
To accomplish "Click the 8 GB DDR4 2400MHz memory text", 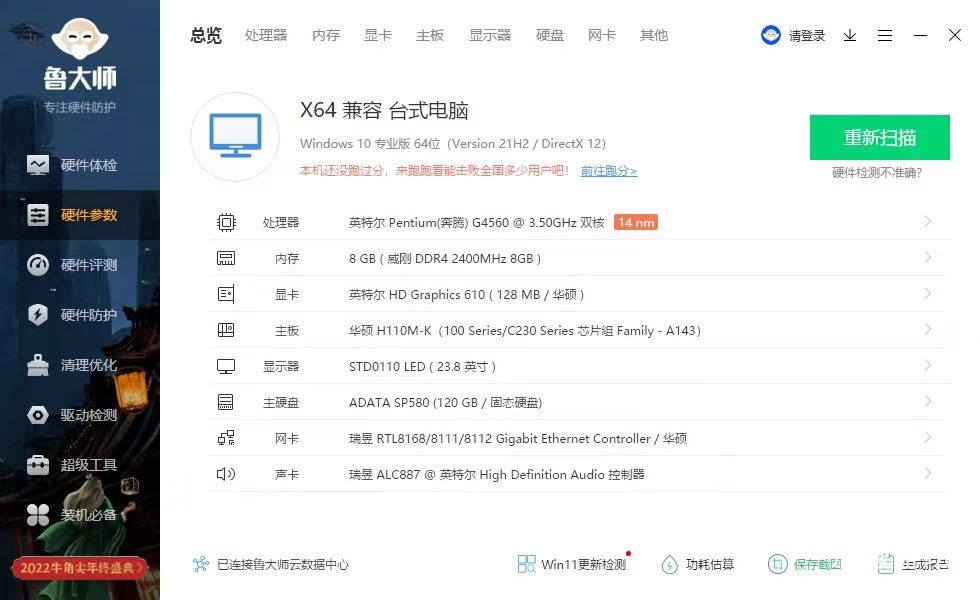I will pyautogui.click(x=444, y=259).
